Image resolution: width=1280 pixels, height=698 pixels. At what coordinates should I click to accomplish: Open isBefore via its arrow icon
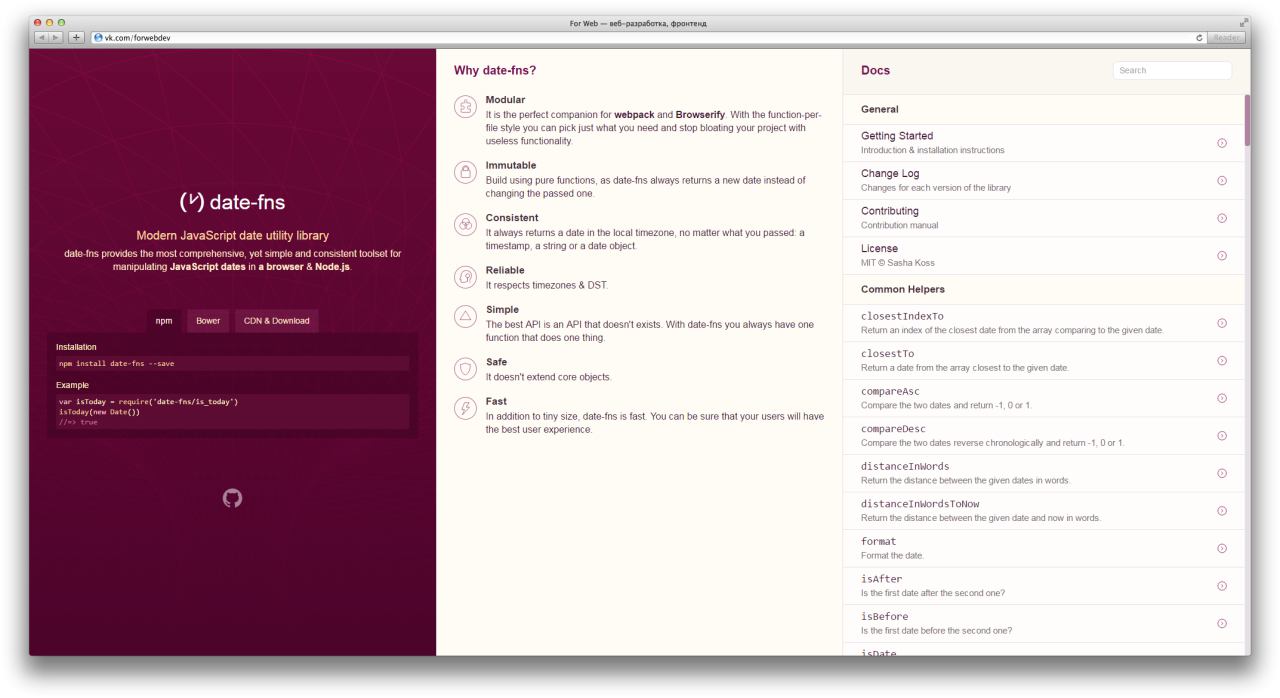[x=1222, y=623]
